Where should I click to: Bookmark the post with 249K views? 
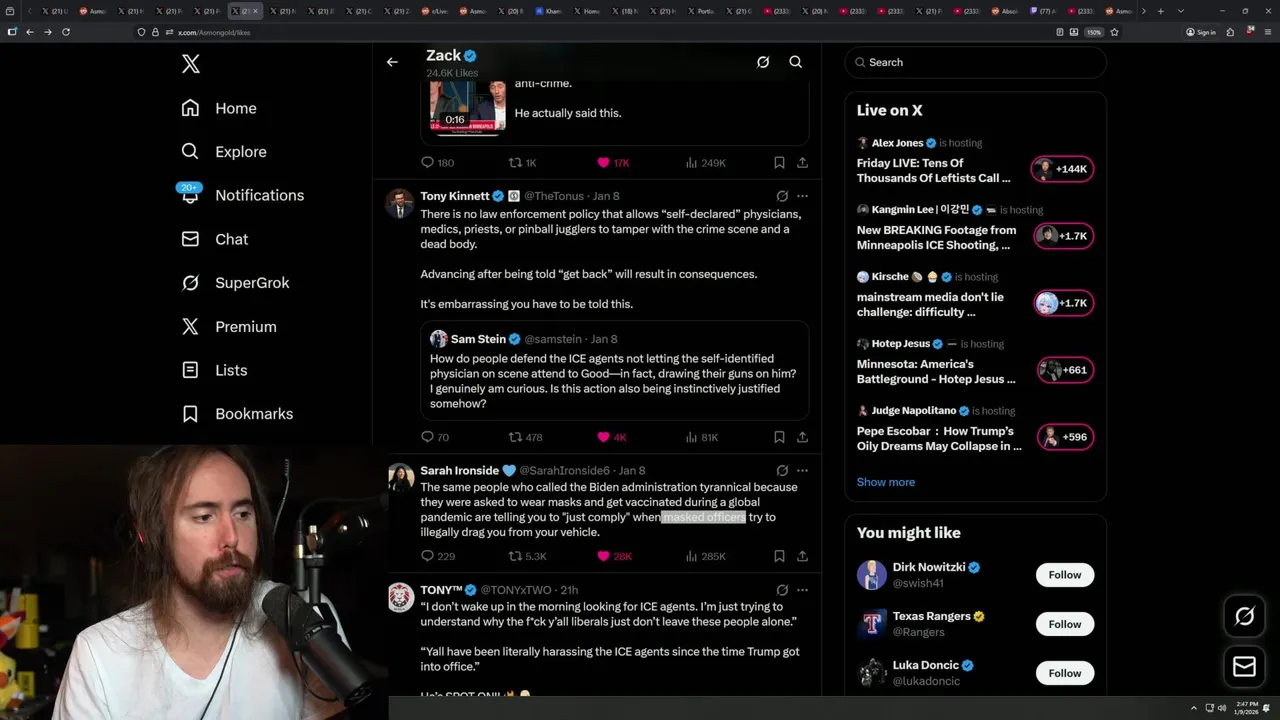(779, 162)
